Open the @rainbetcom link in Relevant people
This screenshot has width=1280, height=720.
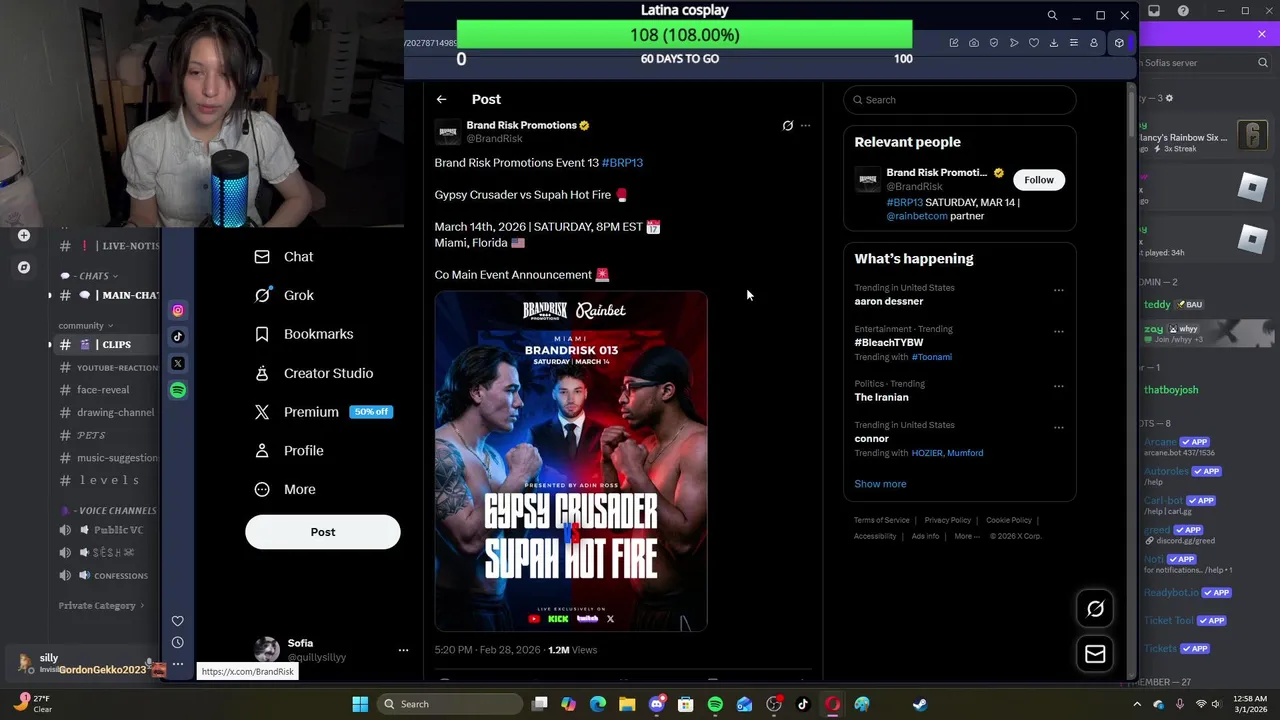click(917, 216)
